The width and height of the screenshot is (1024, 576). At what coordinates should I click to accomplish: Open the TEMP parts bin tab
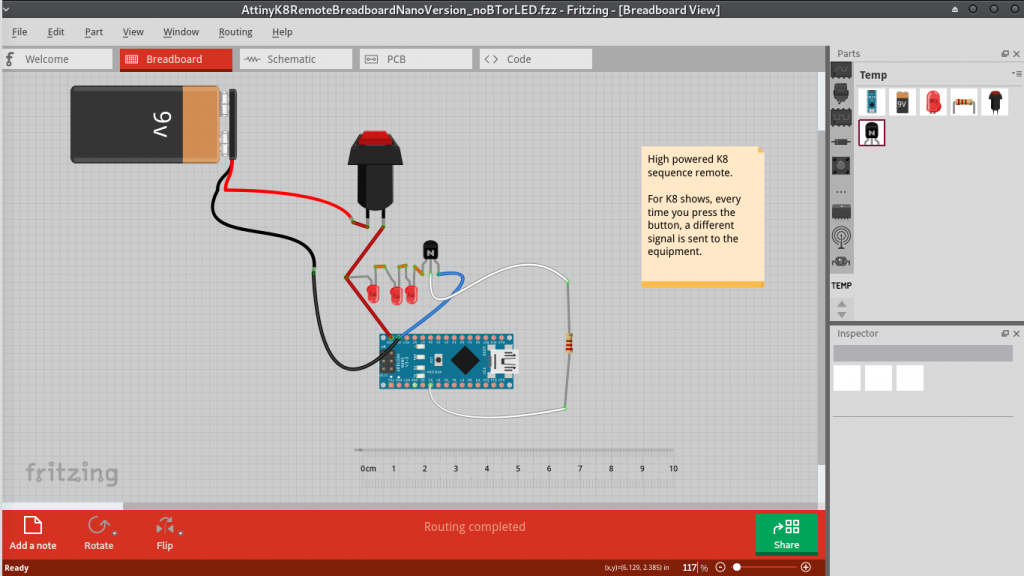pos(841,285)
